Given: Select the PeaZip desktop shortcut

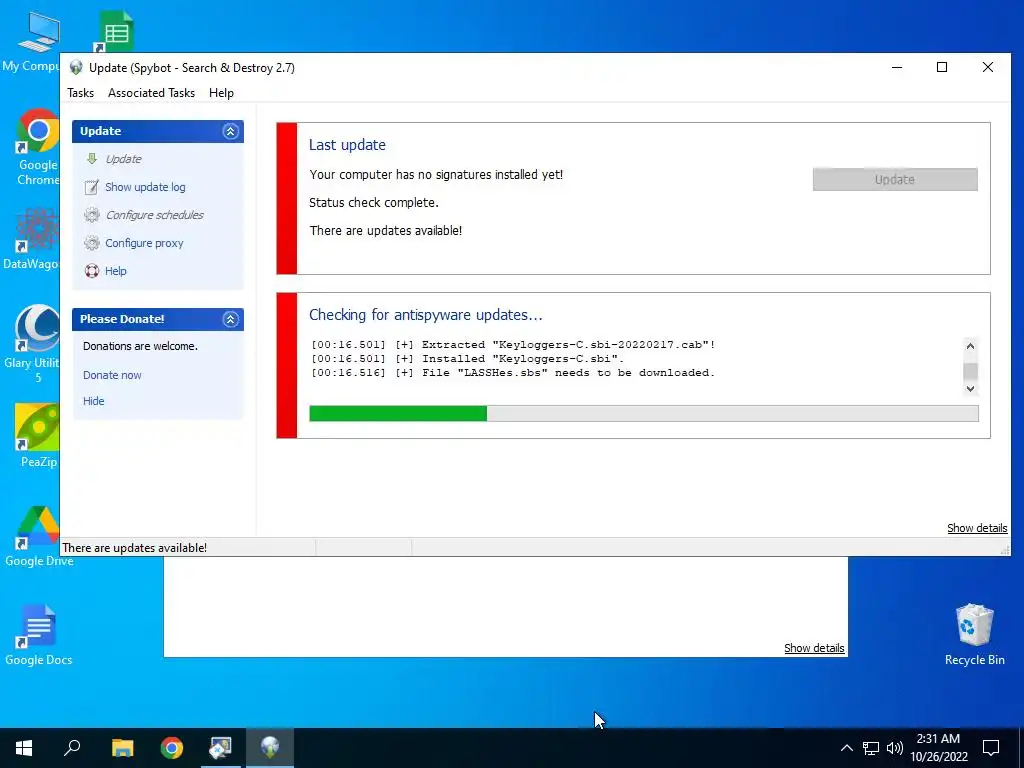Looking at the screenshot, I should click(37, 436).
